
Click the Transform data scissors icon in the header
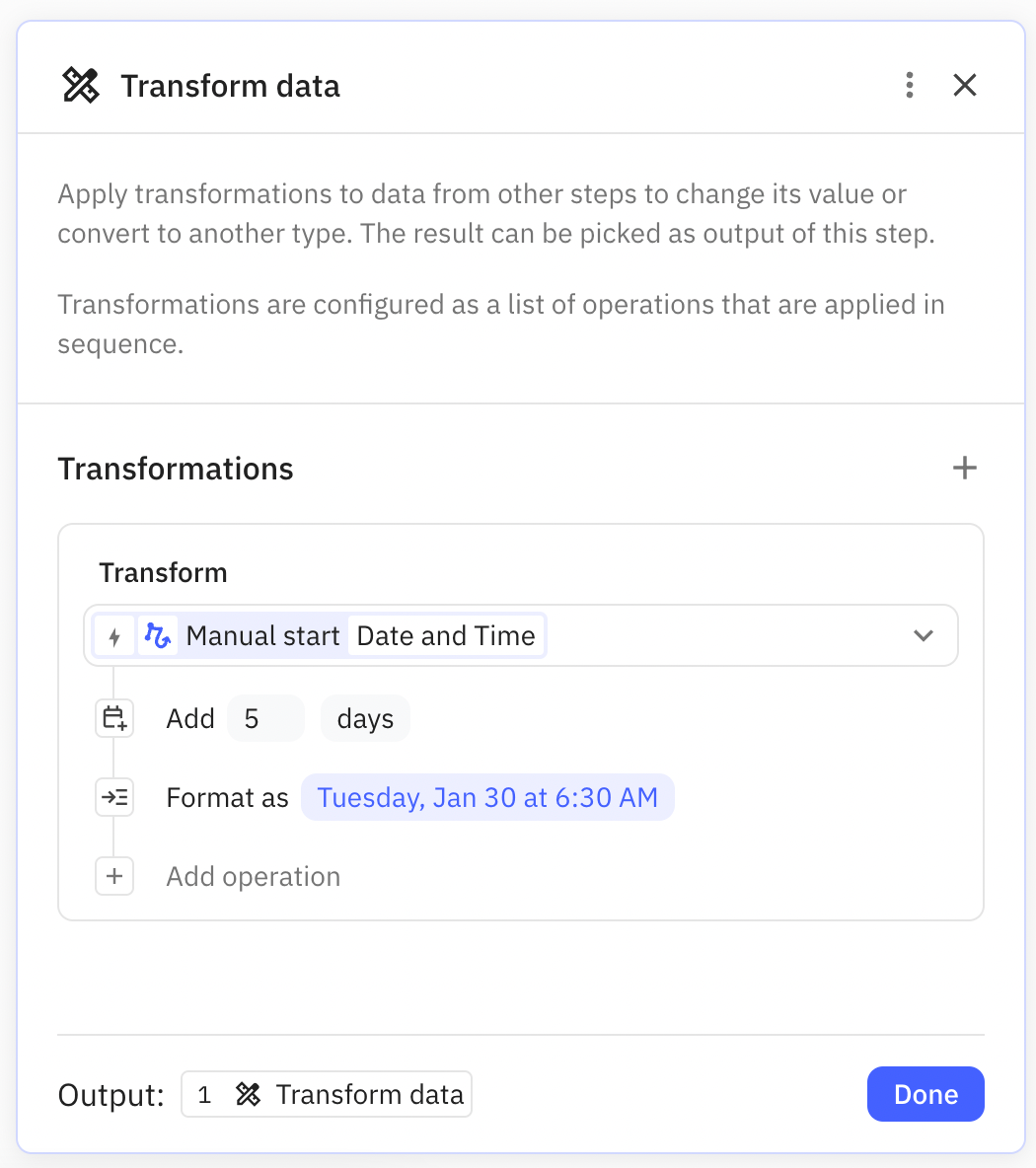80,85
